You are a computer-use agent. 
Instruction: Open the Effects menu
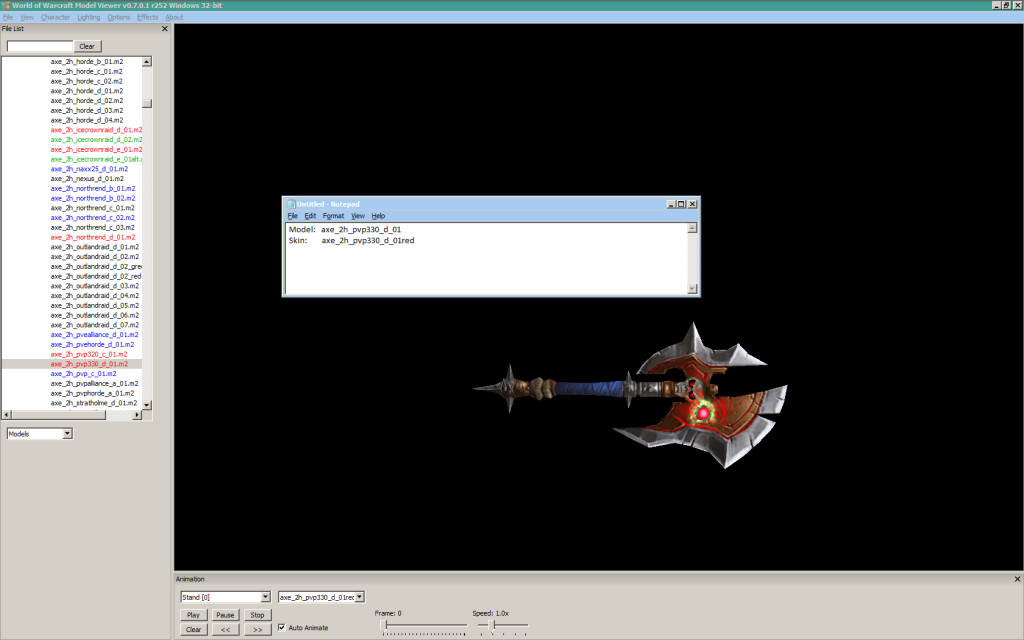[148, 18]
